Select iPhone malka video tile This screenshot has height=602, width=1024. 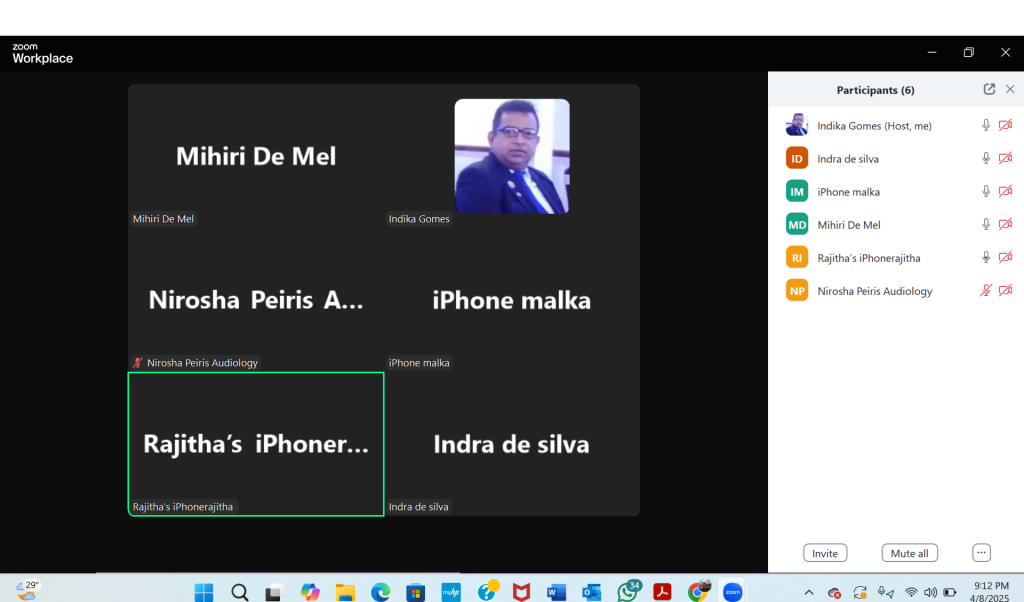pos(512,300)
